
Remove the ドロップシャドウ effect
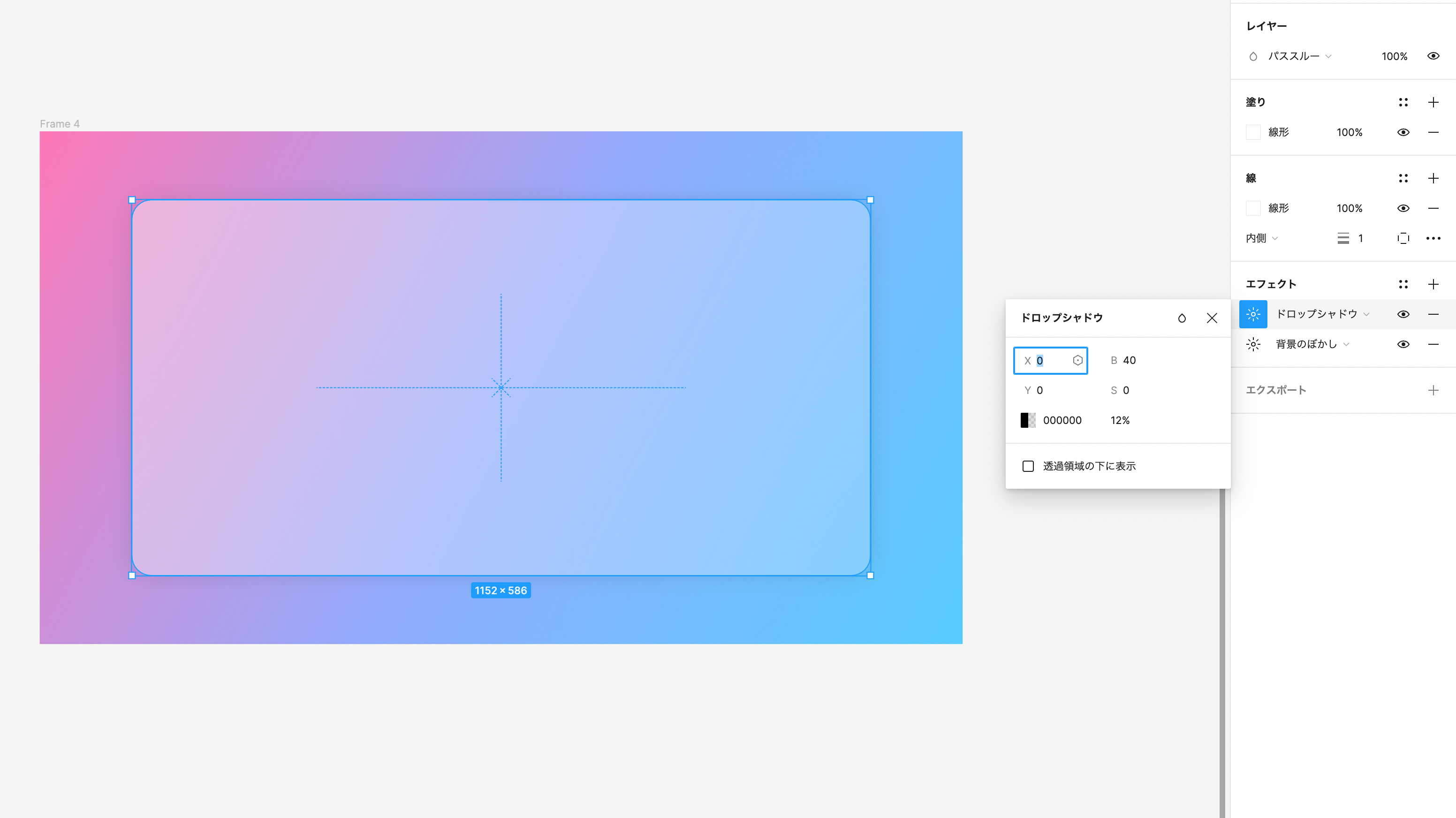(x=1433, y=314)
